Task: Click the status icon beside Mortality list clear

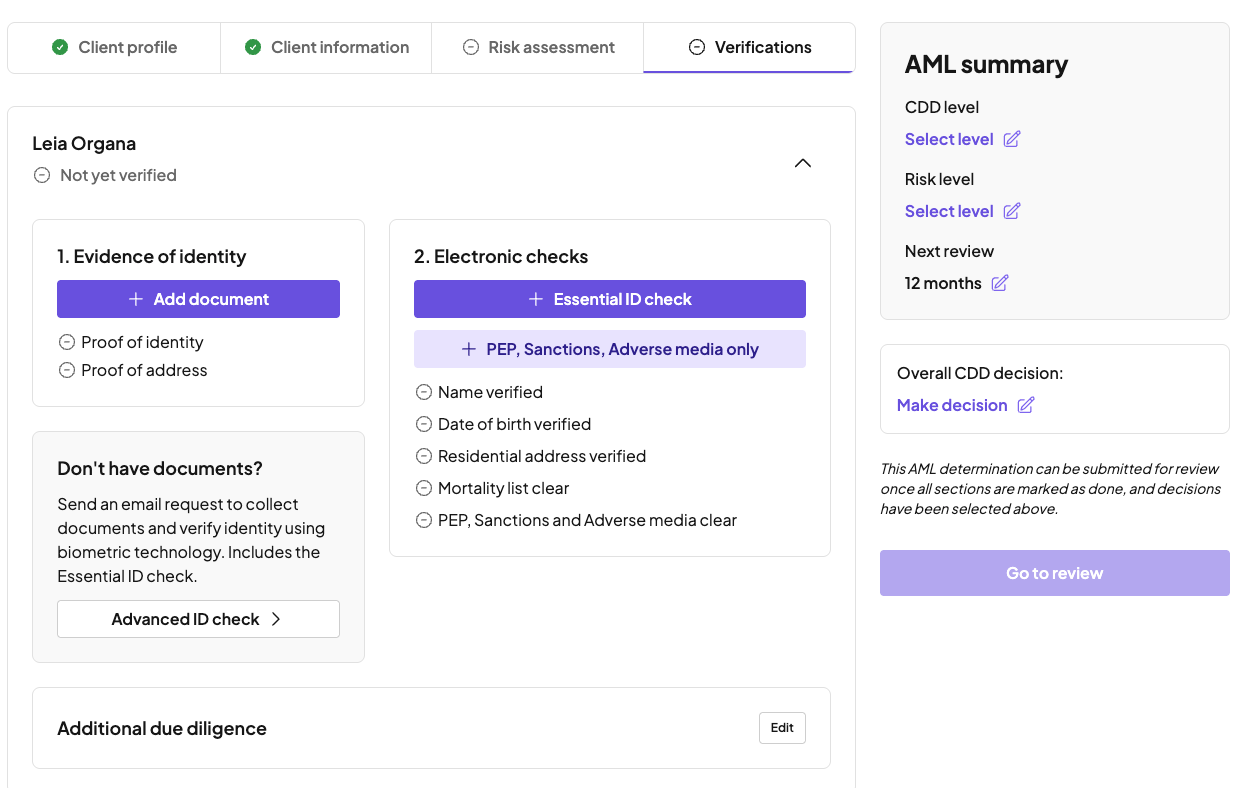Action: click(424, 489)
